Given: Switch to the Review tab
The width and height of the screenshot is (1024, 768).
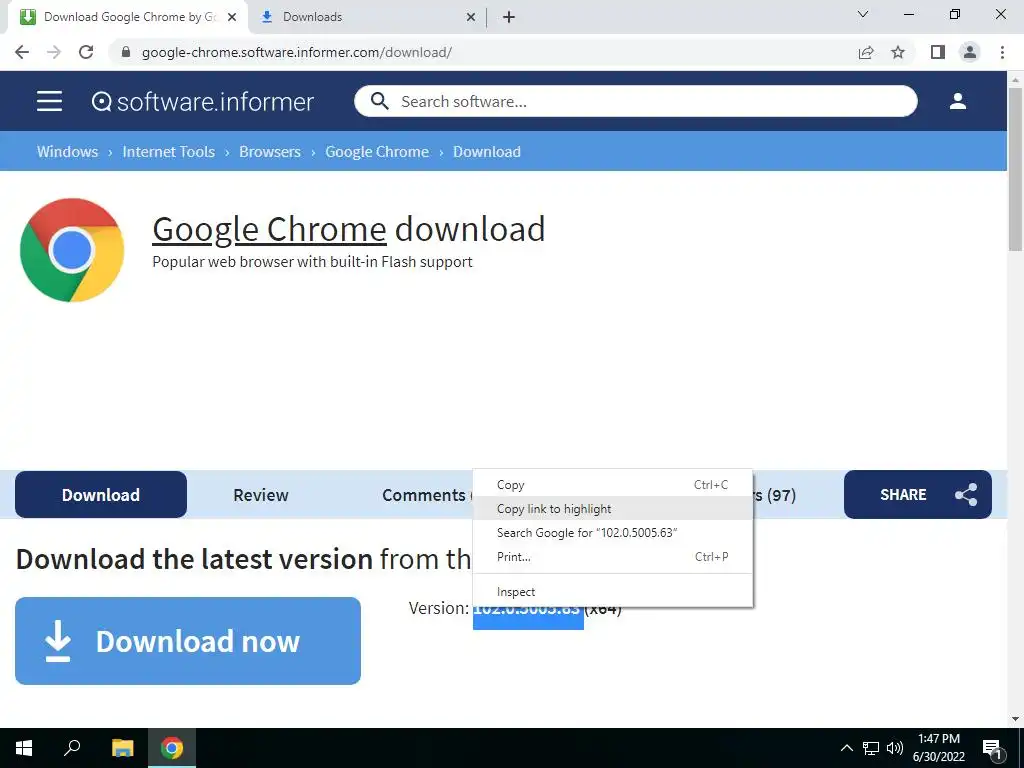Looking at the screenshot, I should coord(261,494).
